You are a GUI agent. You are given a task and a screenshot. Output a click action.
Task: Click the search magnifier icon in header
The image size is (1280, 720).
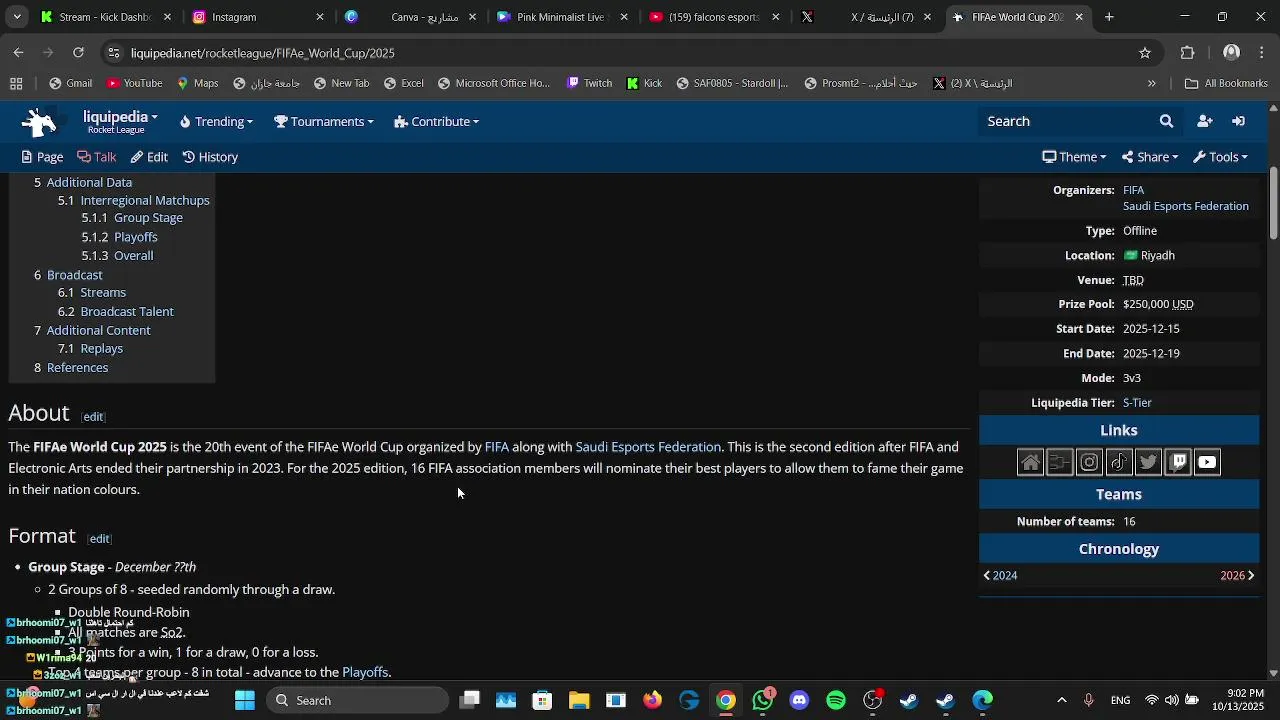click(x=1166, y=121)
